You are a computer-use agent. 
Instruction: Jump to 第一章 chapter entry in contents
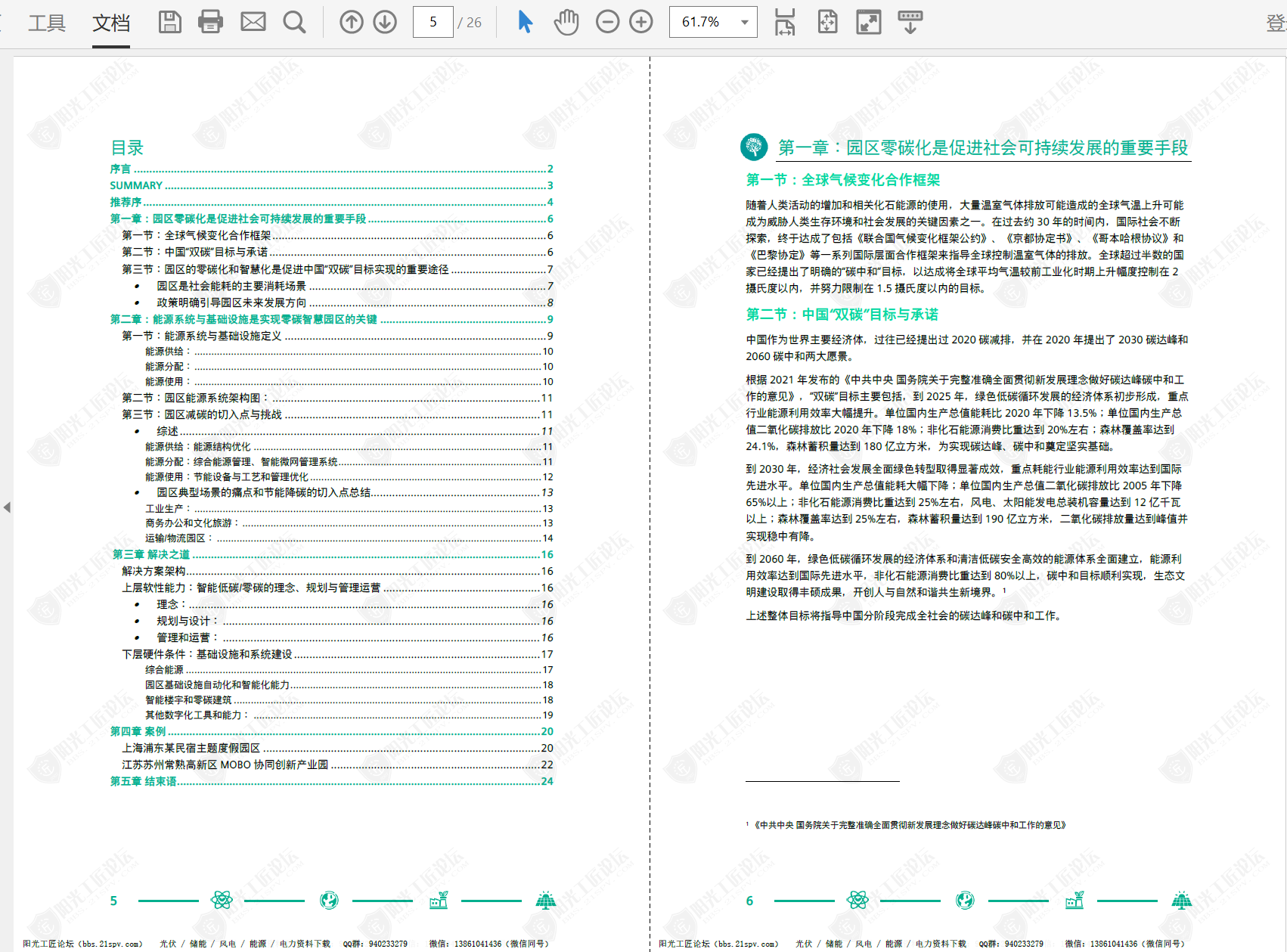pyautogui.click(x=331, y=219)
